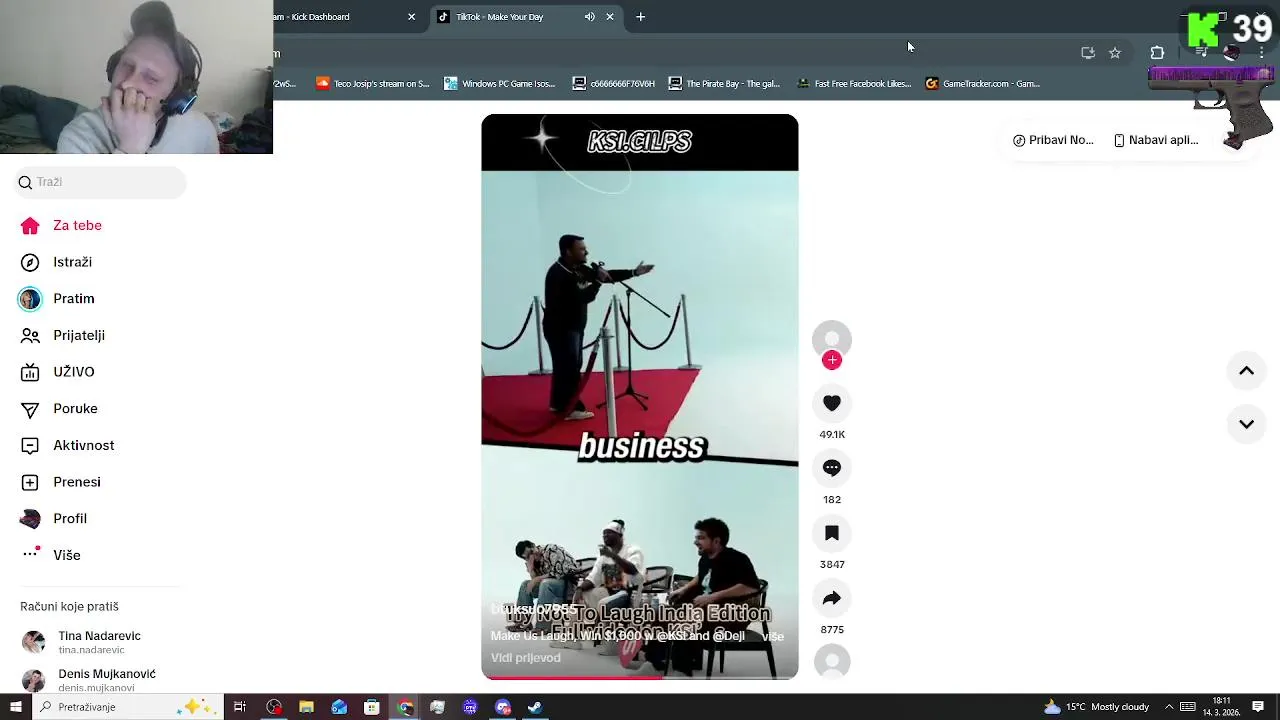
Task: Open Fast Free Facebook Likes bookmark
Action: tap(854, 84)
